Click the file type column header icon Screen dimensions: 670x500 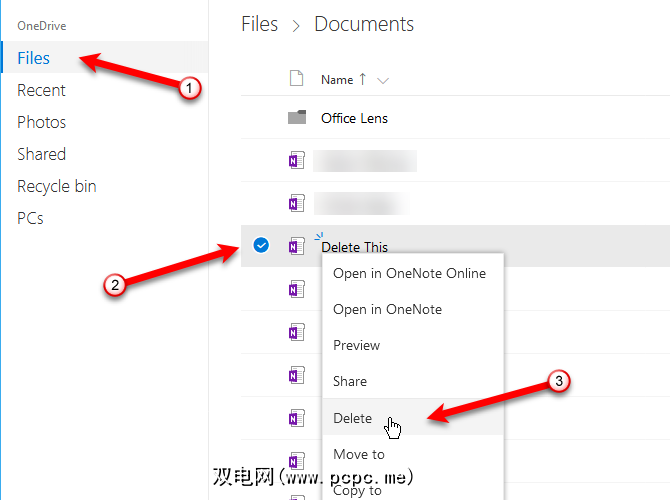click(x=296, y=79)
